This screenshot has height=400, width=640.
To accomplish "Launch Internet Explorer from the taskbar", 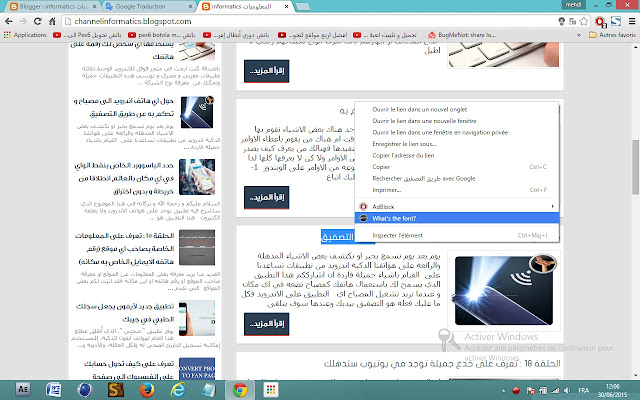I will (178, 390).
